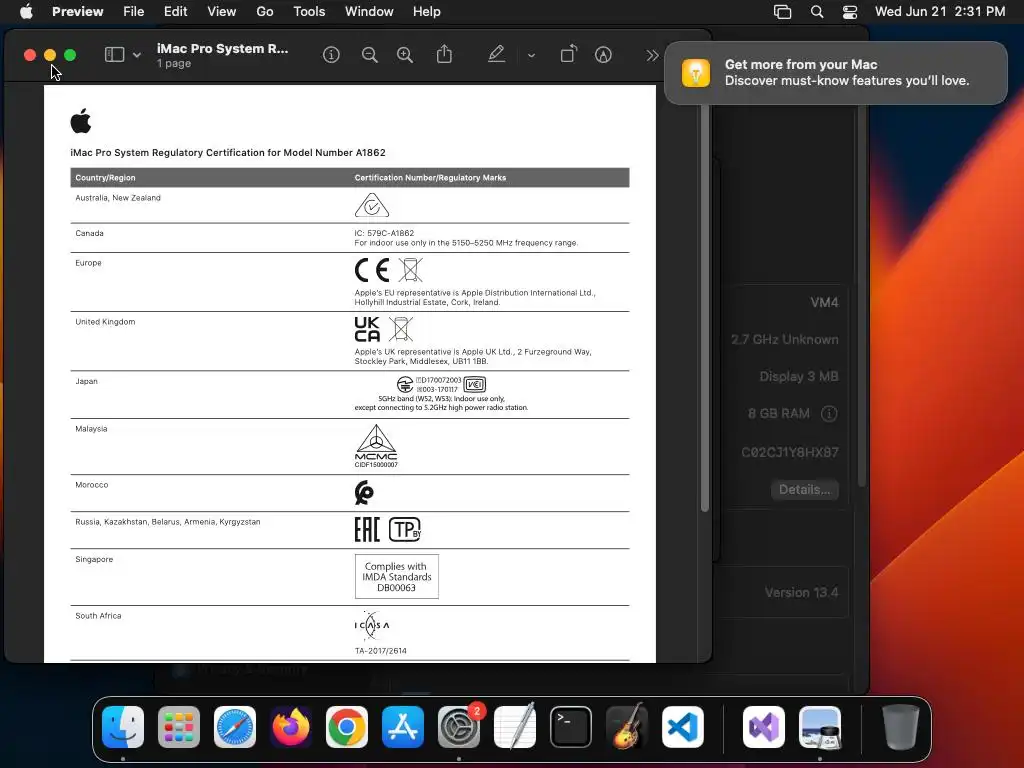The height and width of the screenshot is (768, 1024).
Task: Open the Edit menu
Action: 175,11
